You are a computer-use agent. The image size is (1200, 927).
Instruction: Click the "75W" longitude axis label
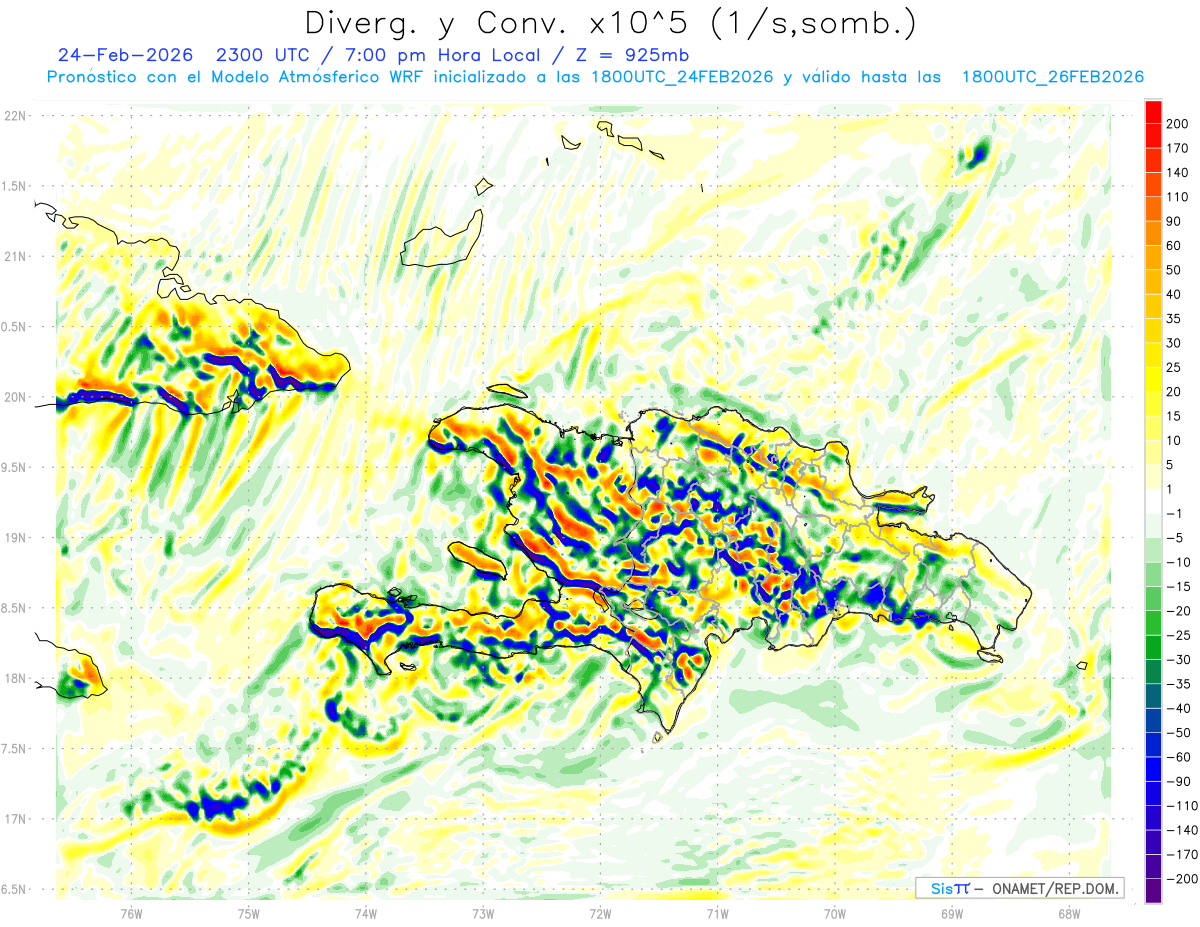point(249,913)
